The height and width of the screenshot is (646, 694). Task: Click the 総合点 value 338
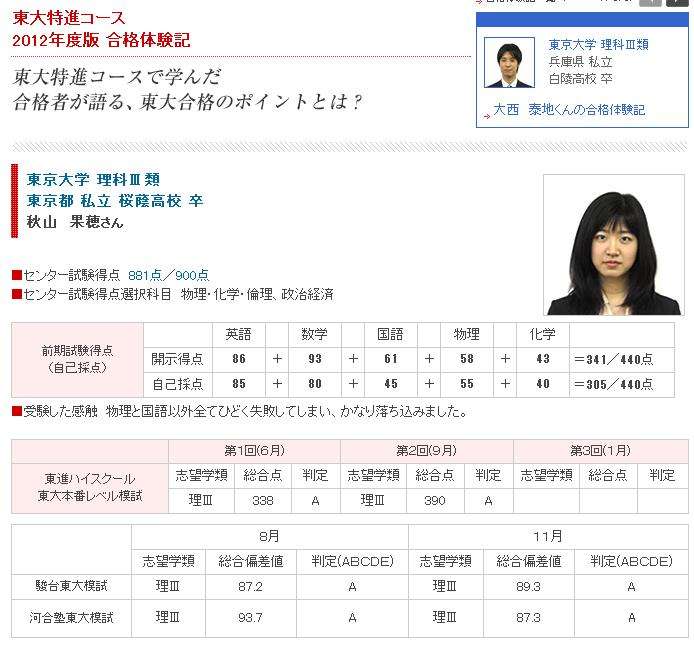tap(263, 501)
